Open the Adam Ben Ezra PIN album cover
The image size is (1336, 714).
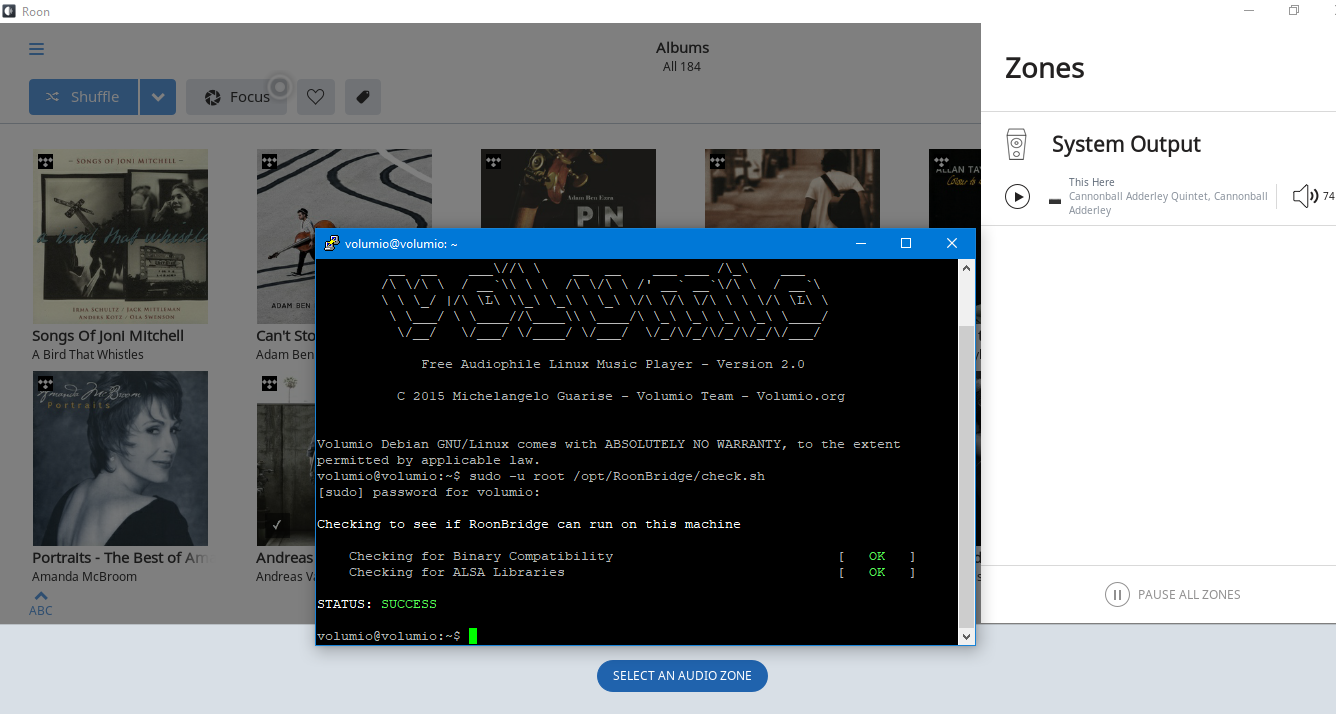coord(568,189)
